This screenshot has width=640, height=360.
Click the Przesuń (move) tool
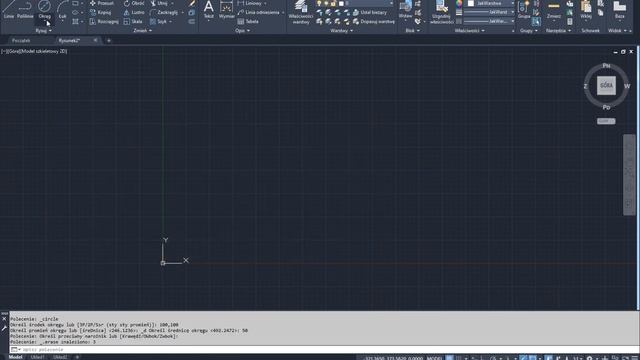(102, 3)
